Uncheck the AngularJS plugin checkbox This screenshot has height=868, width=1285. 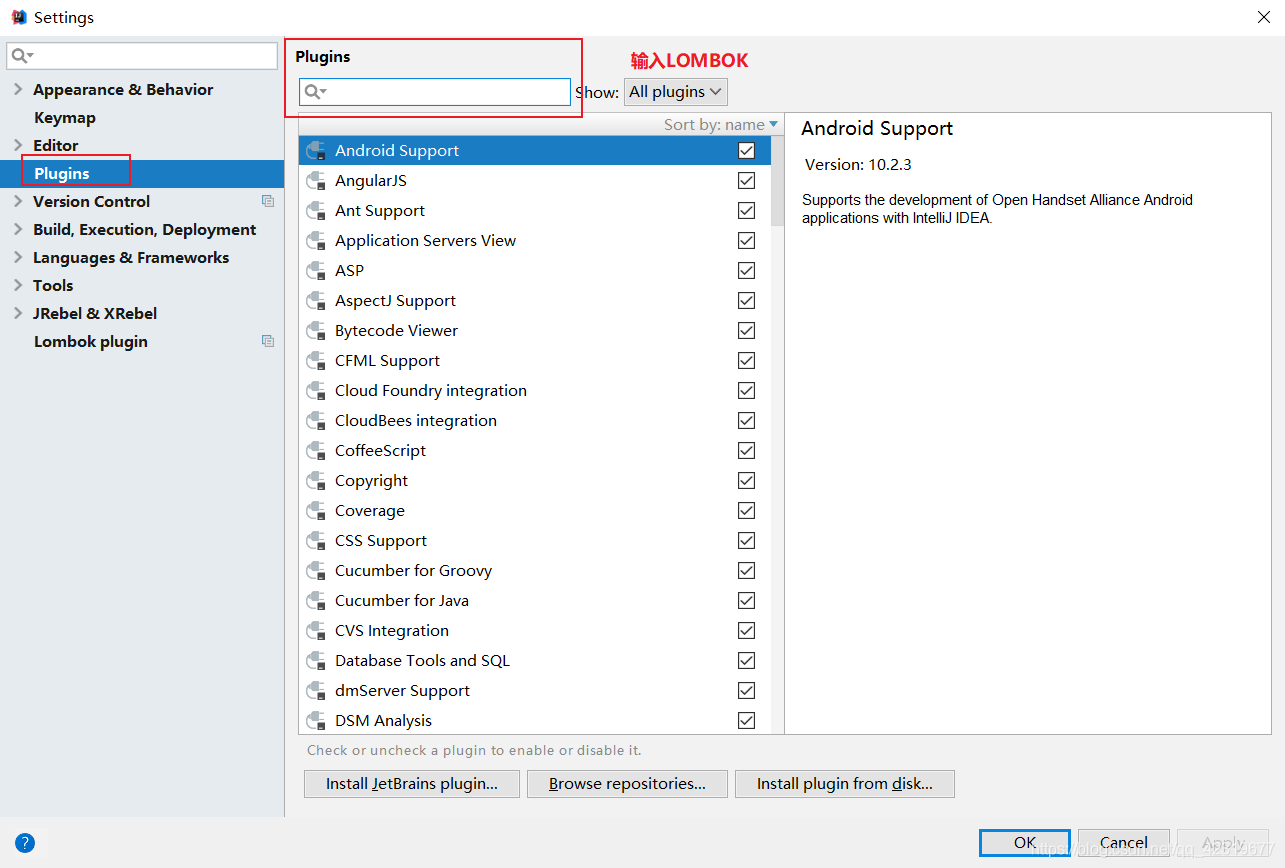coord(746,180)
